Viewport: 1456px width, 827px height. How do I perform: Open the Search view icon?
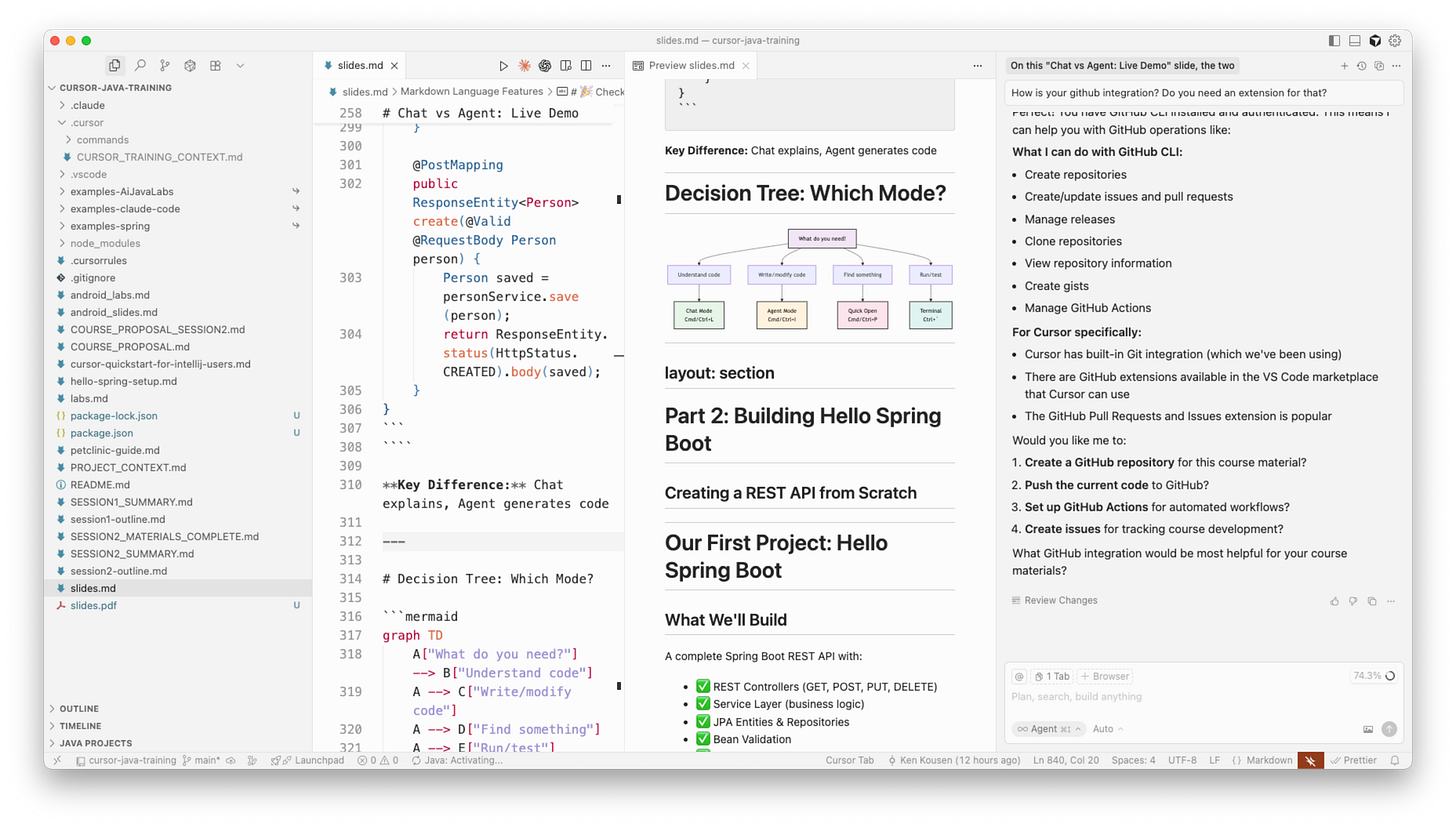(140, 65)
